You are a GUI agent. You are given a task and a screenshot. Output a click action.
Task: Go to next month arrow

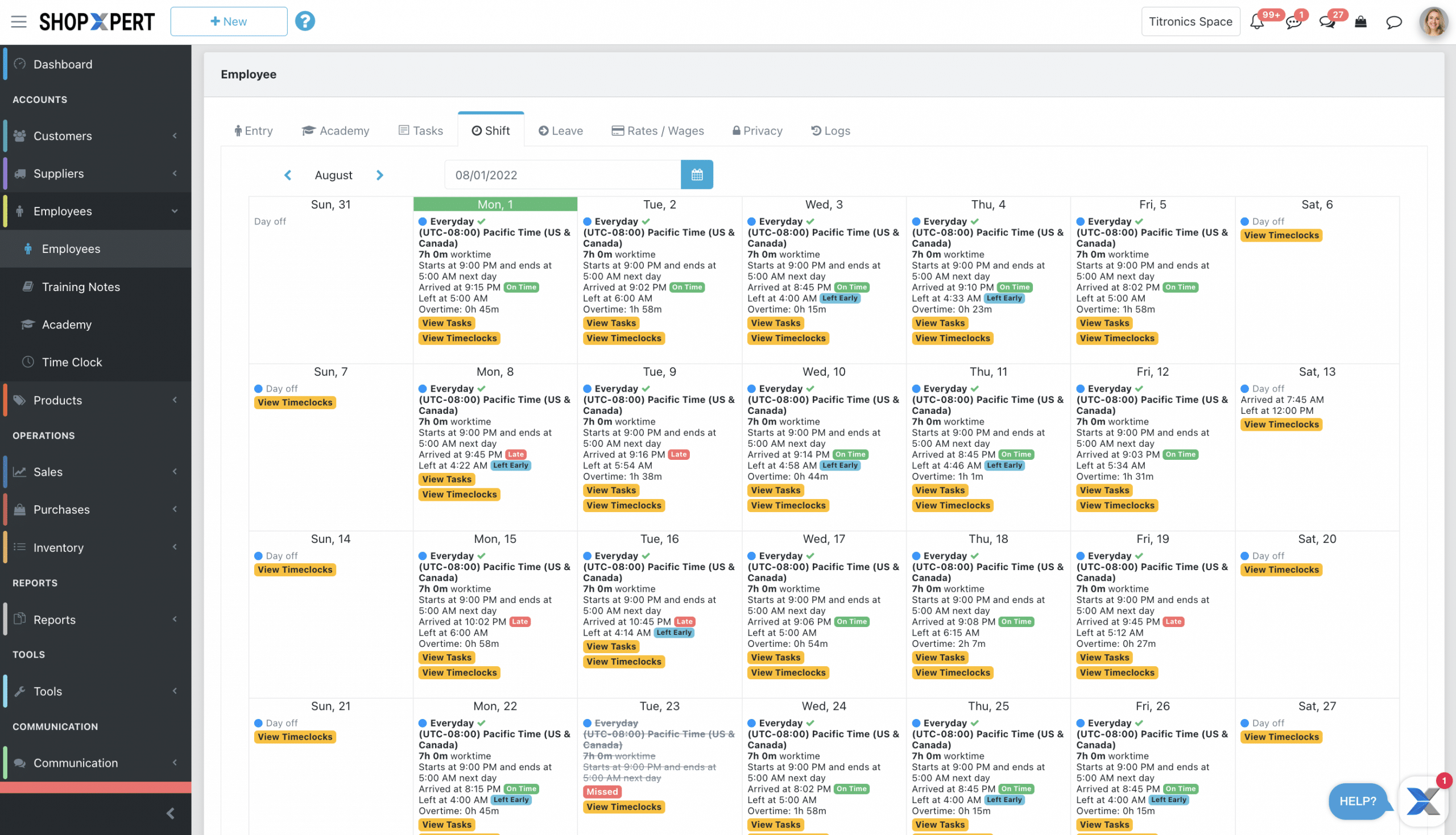pos(379,175)
